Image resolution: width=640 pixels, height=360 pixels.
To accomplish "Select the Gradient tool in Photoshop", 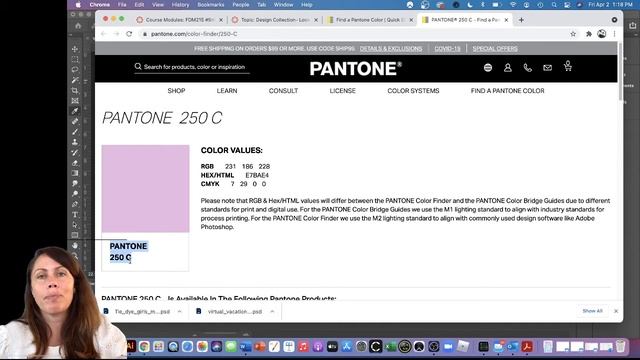I will pos(75,173).
